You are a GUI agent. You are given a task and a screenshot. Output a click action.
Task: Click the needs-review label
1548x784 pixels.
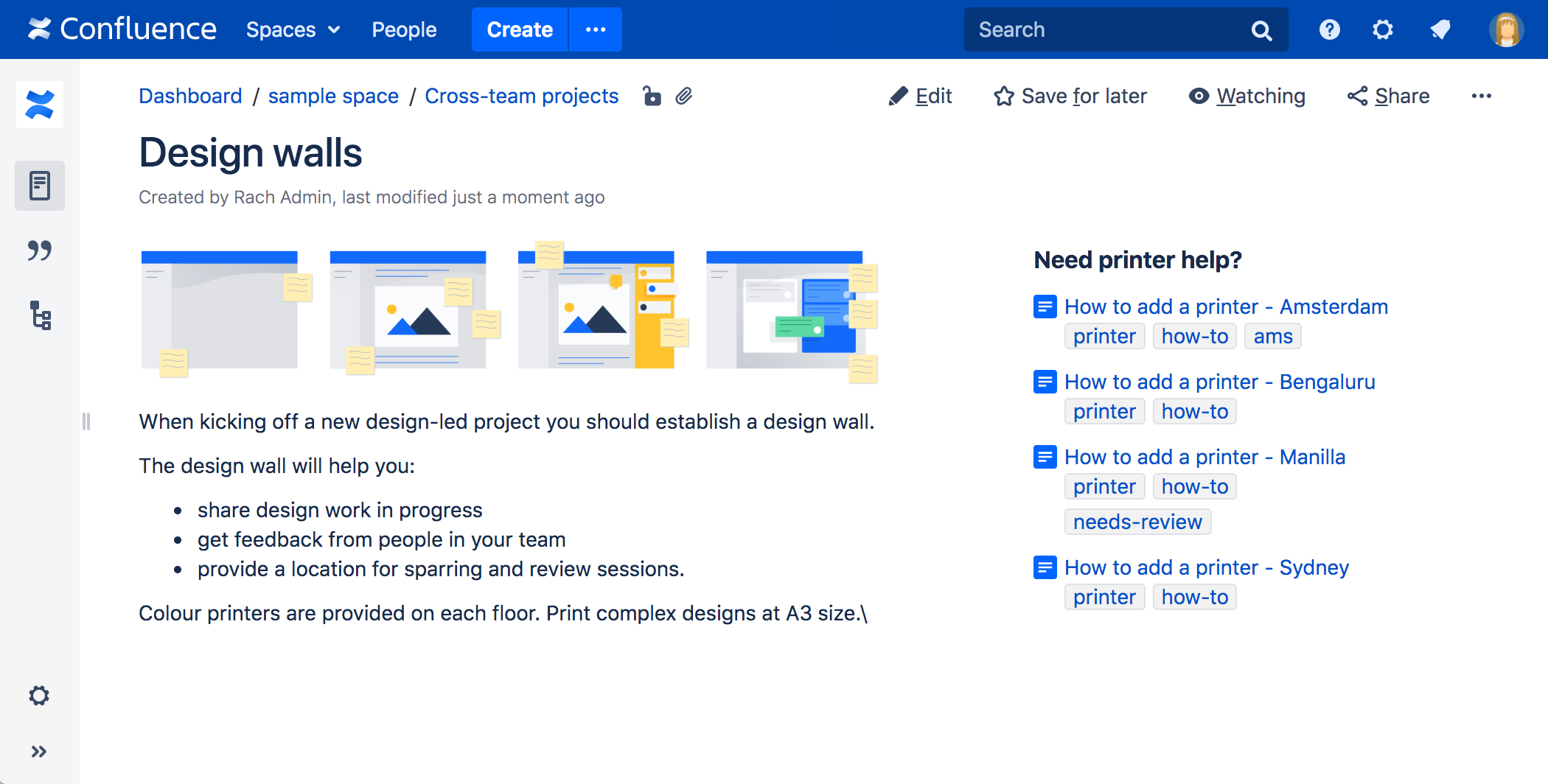point(1137,522)
